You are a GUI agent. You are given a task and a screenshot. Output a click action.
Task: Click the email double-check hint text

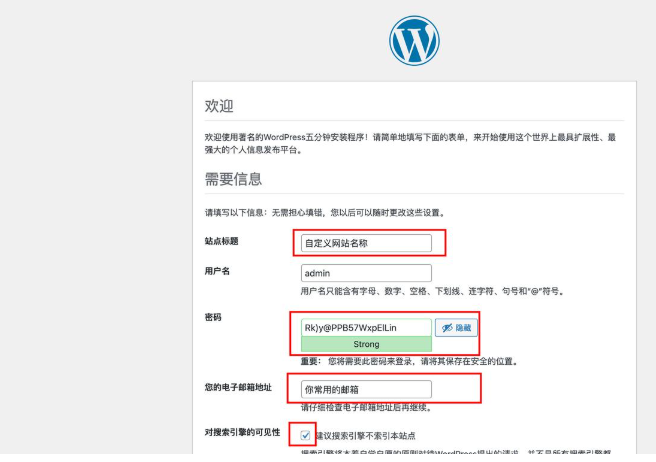[366, 407]
